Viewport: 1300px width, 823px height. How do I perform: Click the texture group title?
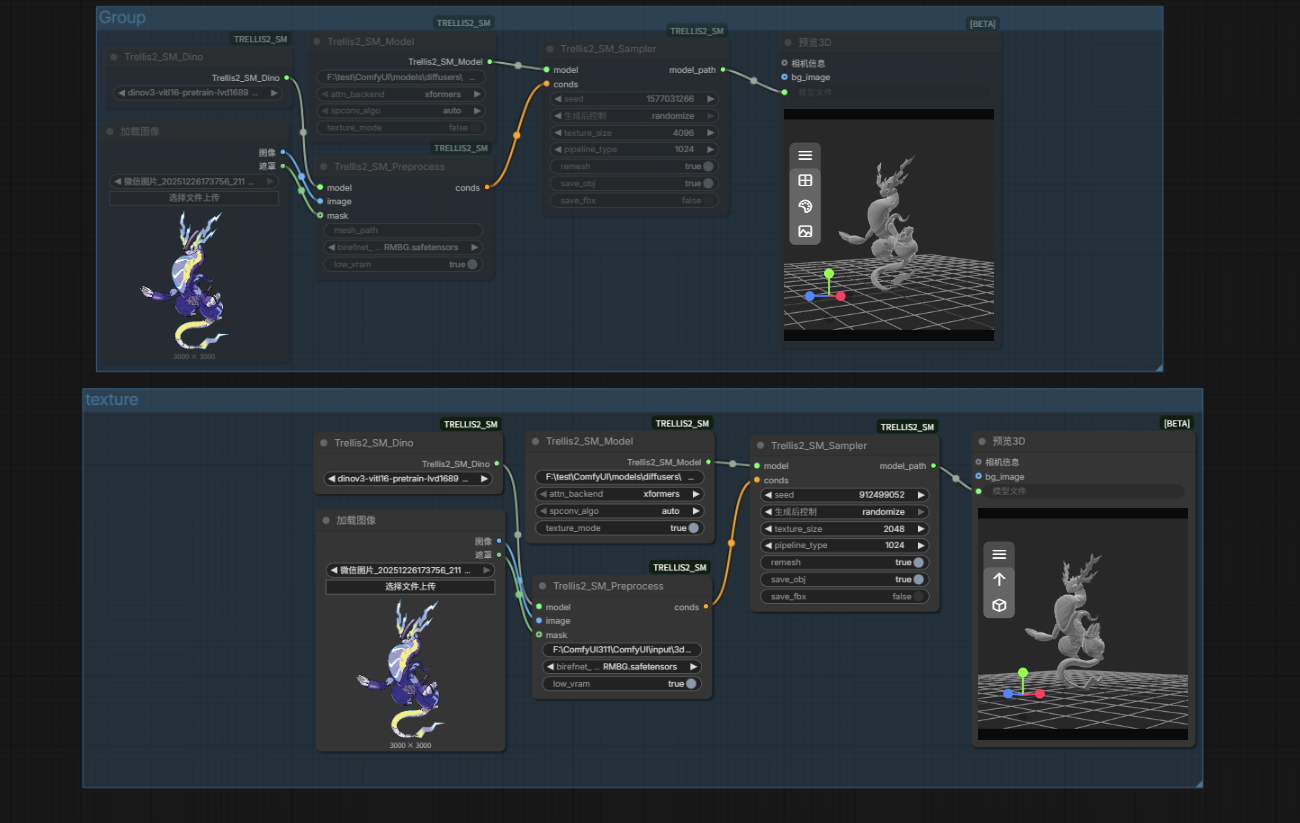coord(111,400)
